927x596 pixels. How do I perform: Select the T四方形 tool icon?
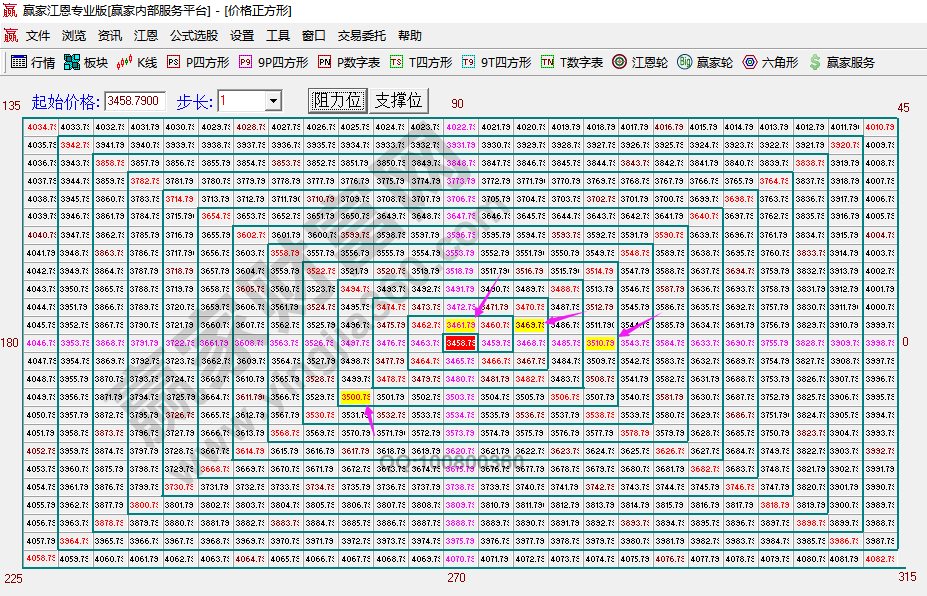397,62
